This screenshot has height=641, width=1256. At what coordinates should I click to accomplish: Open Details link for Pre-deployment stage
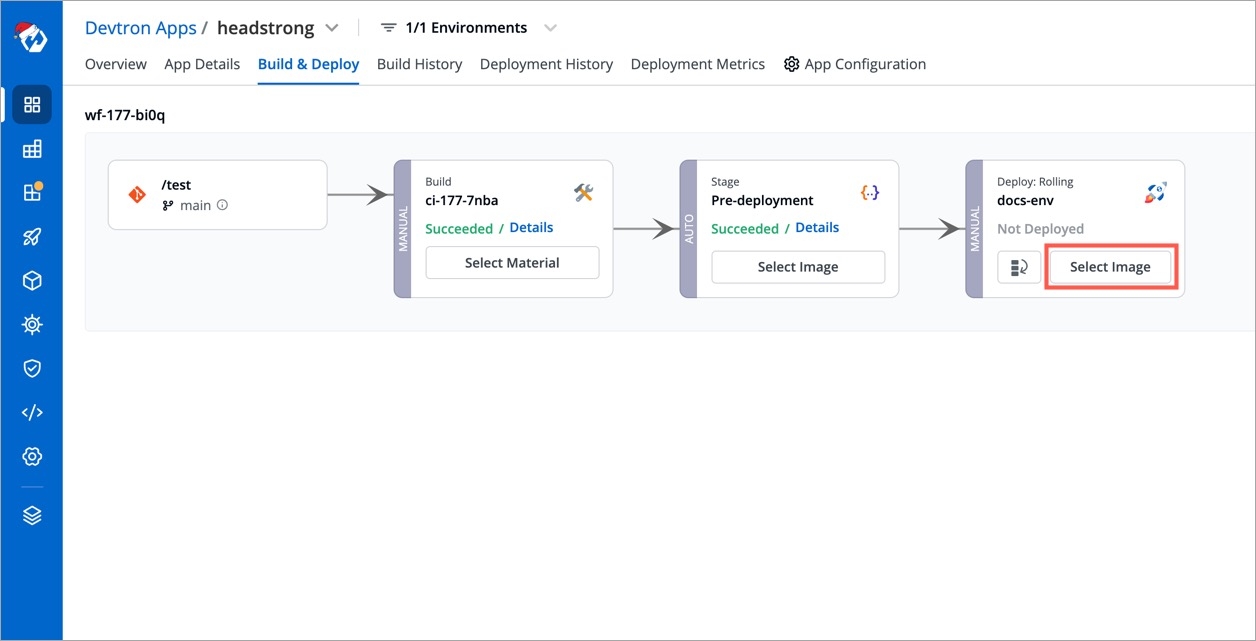click(x=817, y=228)
